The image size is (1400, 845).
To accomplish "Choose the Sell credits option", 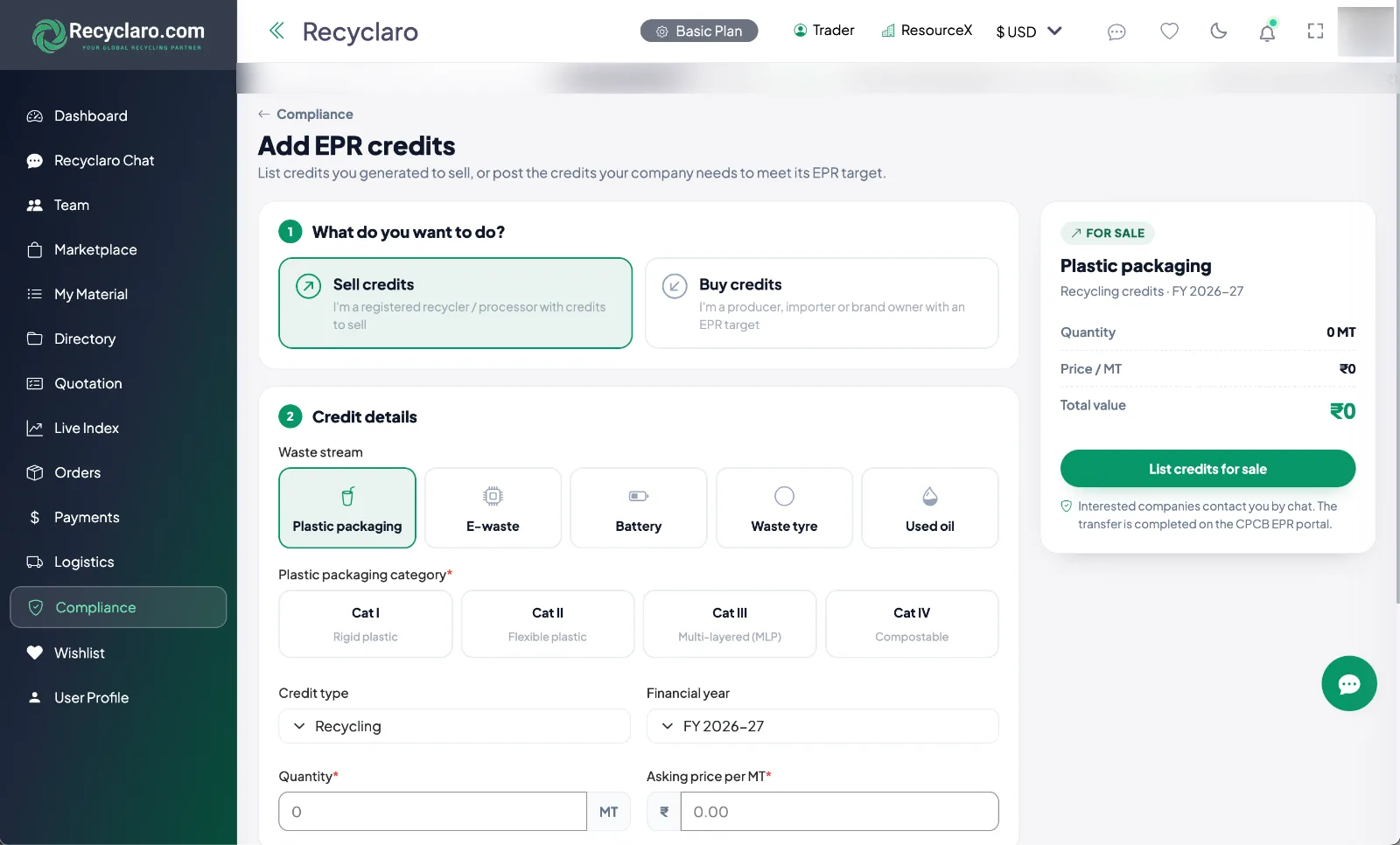I will point(455,303).
